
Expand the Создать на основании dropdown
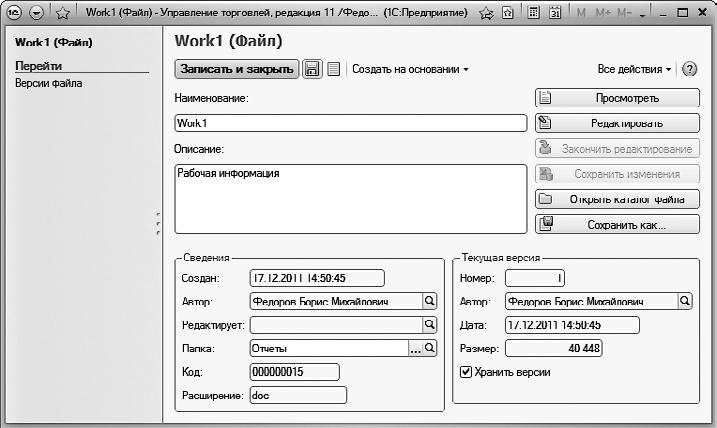410,69
